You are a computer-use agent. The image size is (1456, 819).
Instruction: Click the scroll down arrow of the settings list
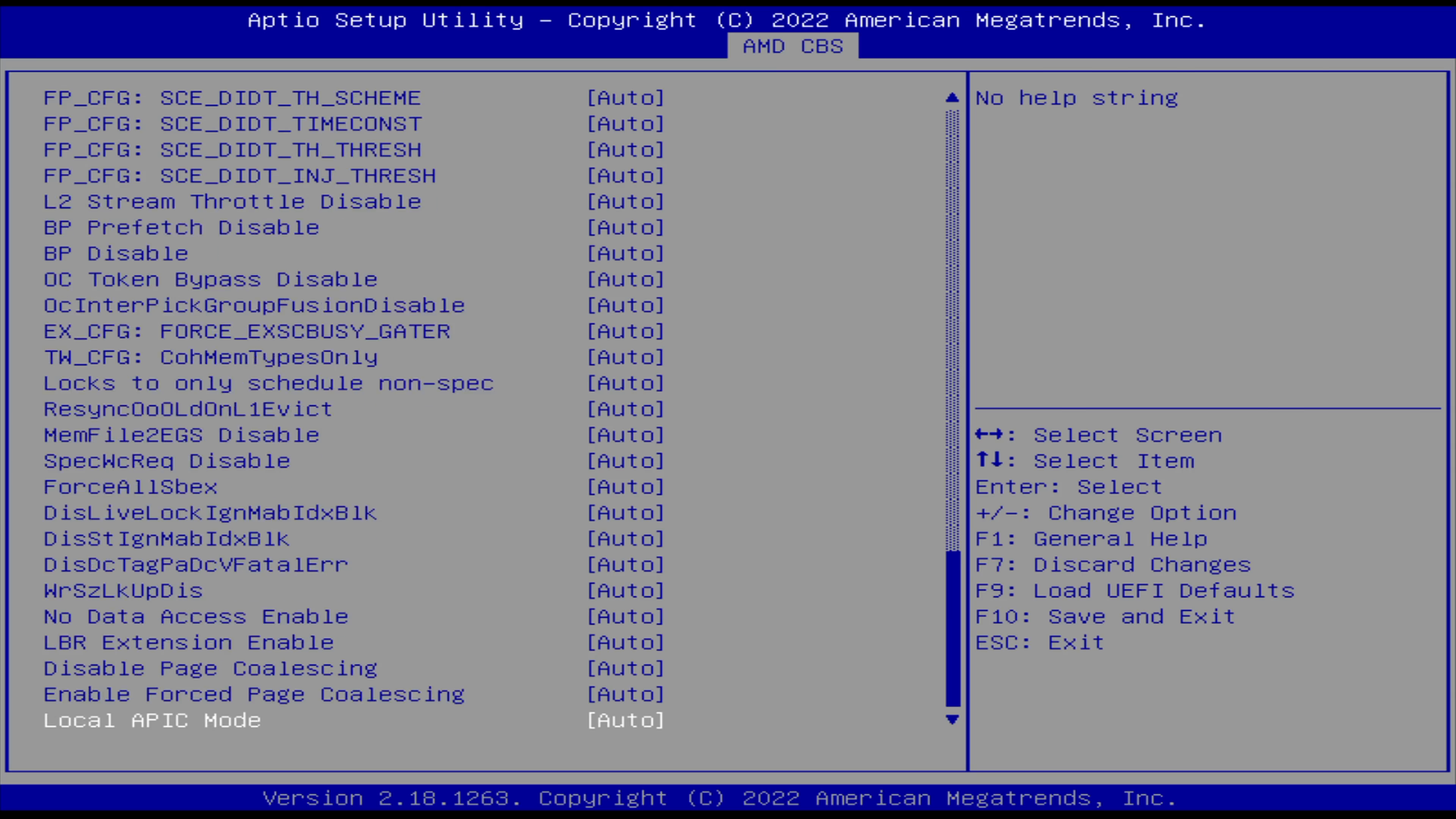952,720
